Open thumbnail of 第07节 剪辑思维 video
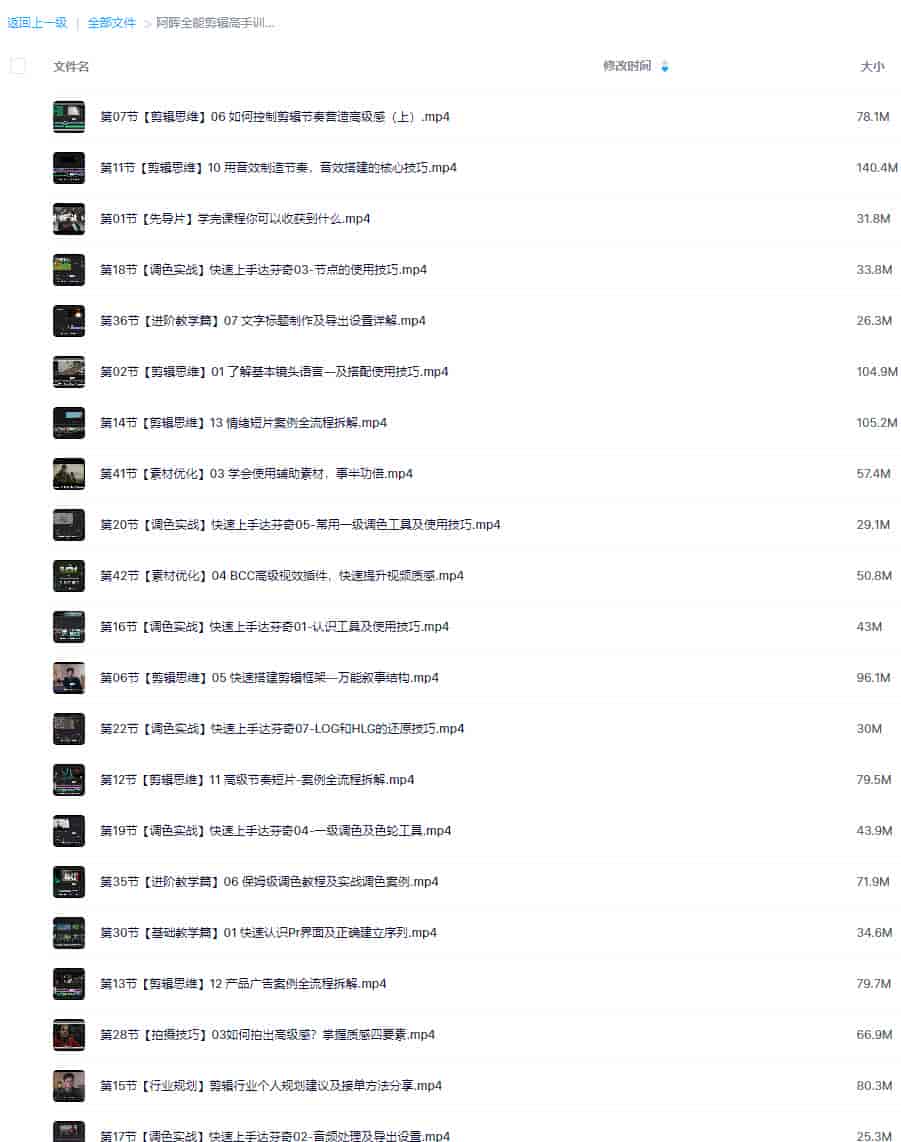The width and height of the screenshot is (901, 1142). pyautogui.click(x=68, y=117)
